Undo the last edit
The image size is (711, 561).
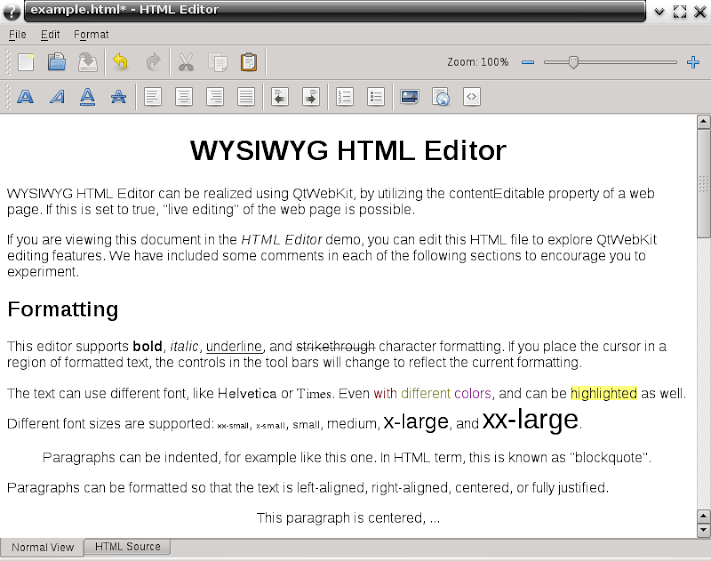click(x=121, y=62)
